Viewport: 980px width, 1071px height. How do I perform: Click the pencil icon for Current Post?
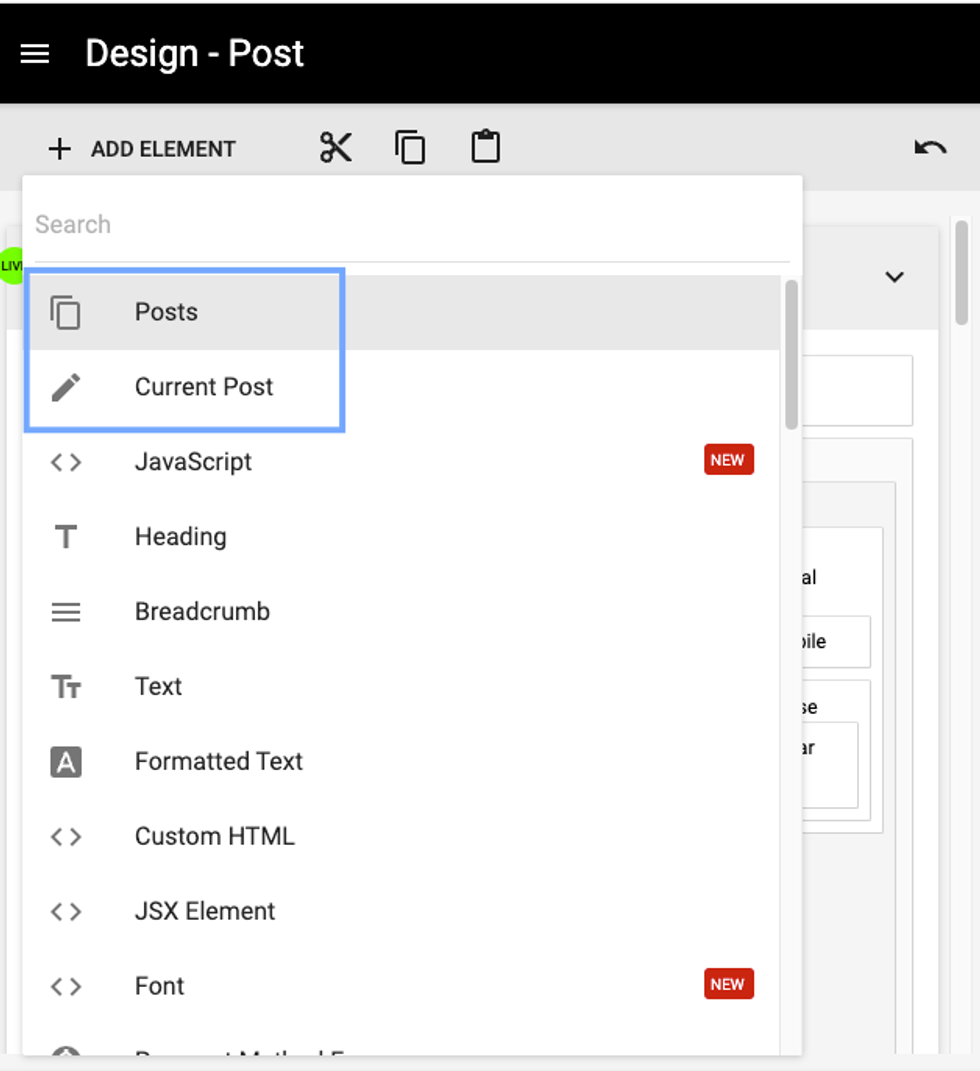(66, 387)
